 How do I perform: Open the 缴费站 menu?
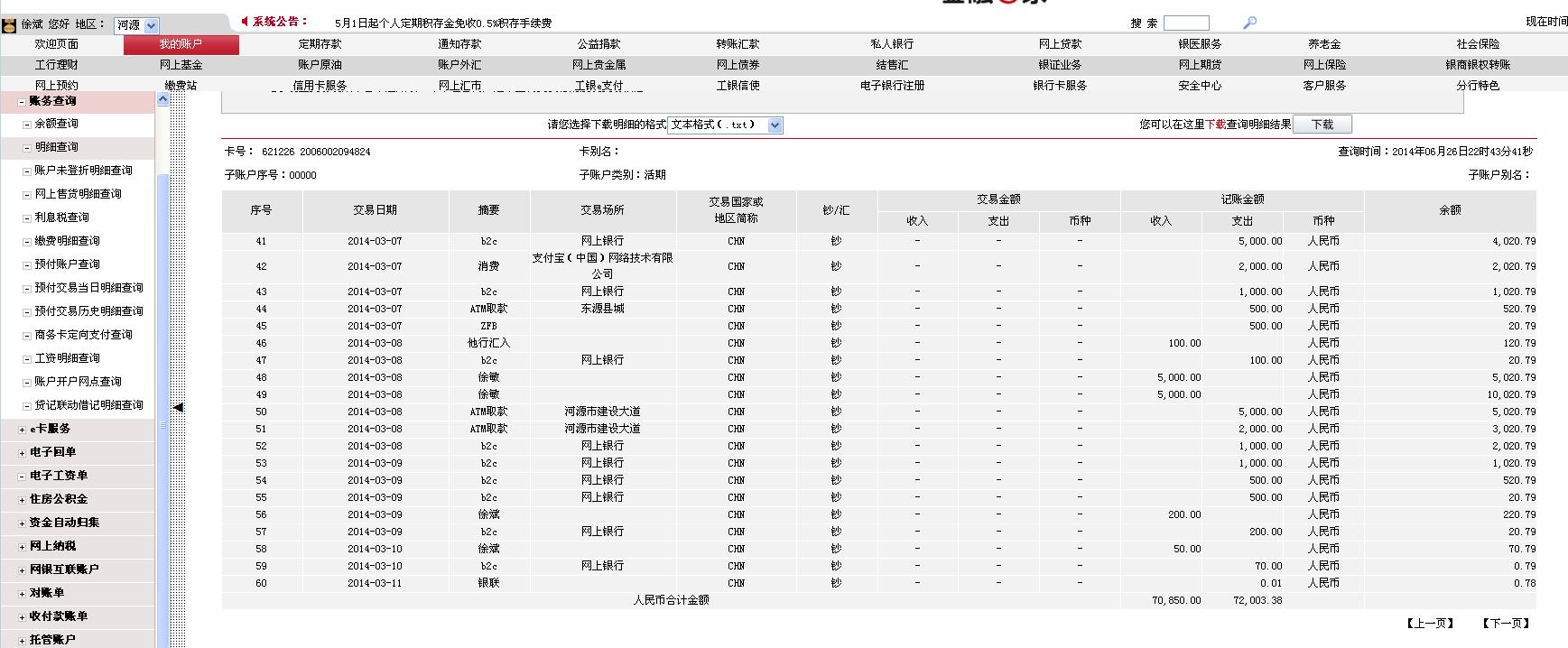pyautogui.click(x=181, y=86)
